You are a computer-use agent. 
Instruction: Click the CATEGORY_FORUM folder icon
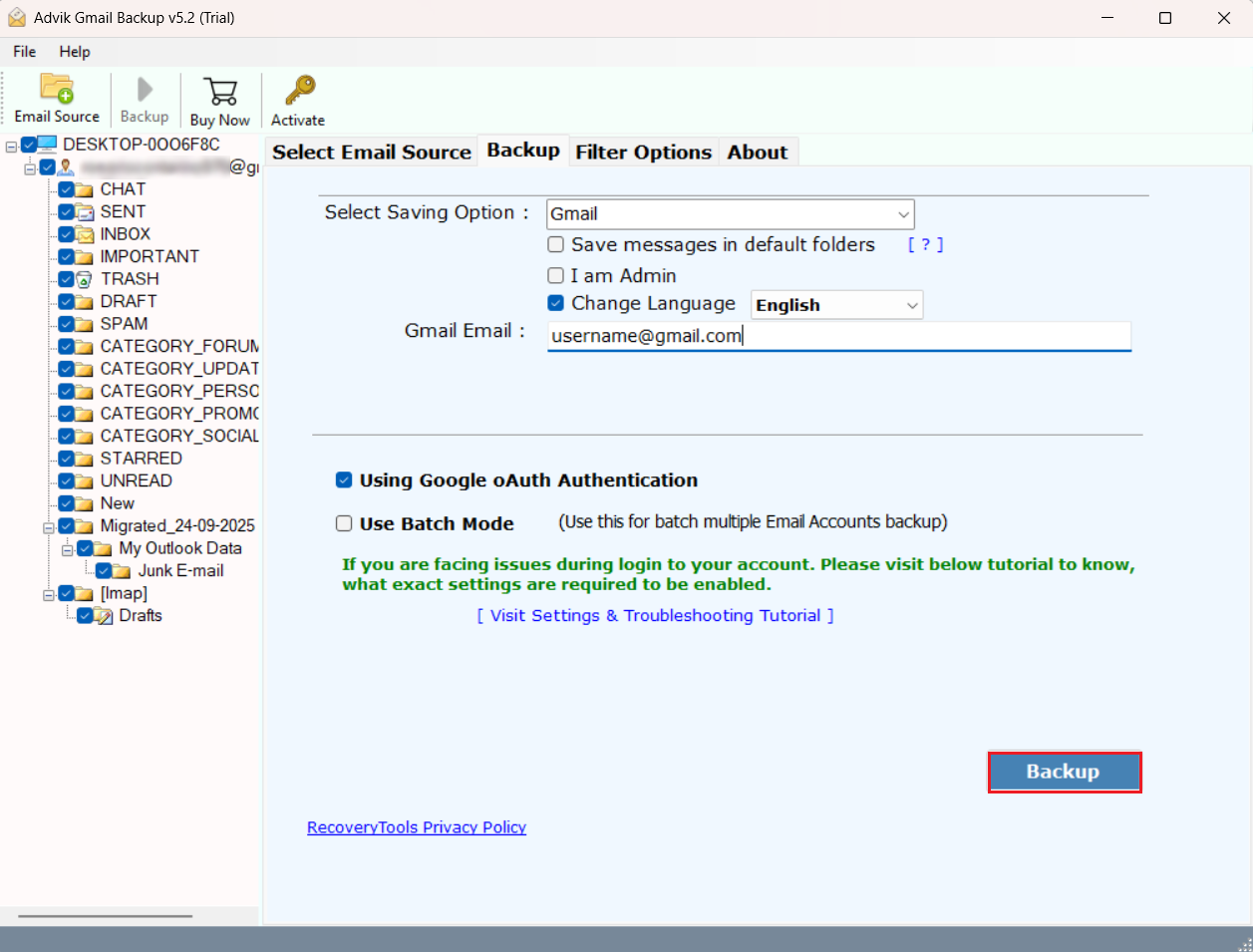(85, 347)
